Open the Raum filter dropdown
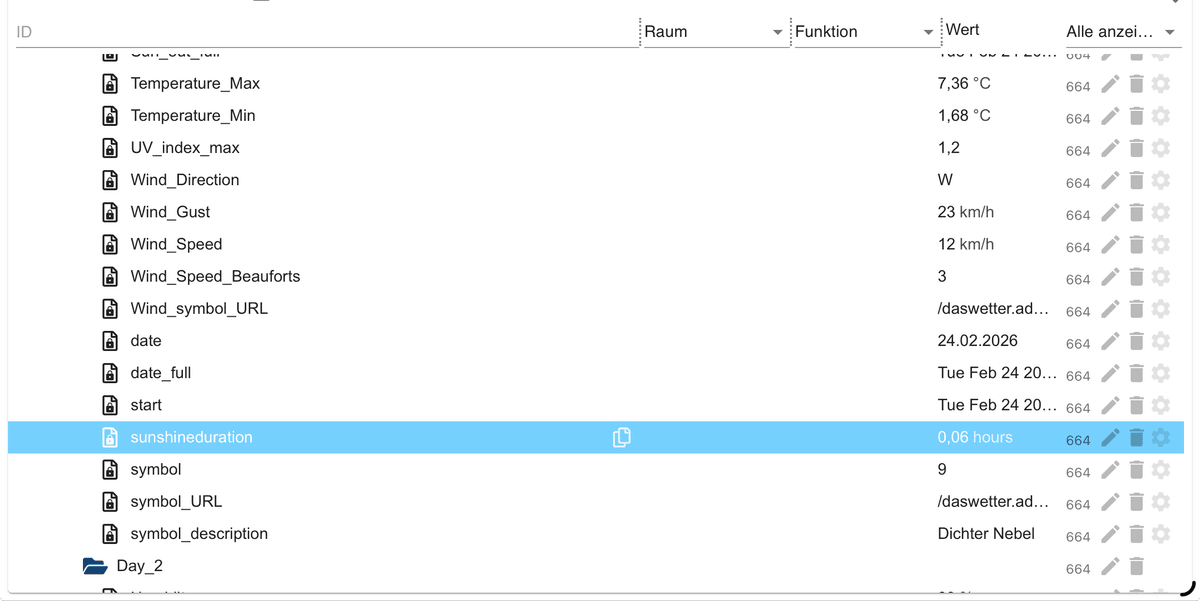 point(778,33)
